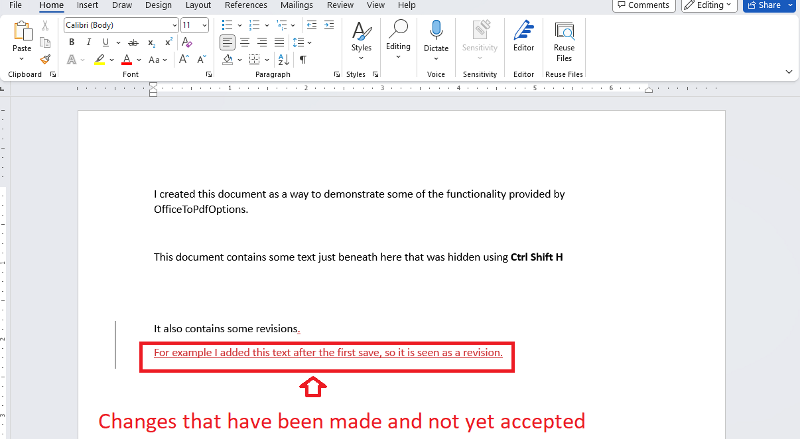Switch to the Draw tab
The width and height of the screenshot is (800, 439).
pos(122,5)
